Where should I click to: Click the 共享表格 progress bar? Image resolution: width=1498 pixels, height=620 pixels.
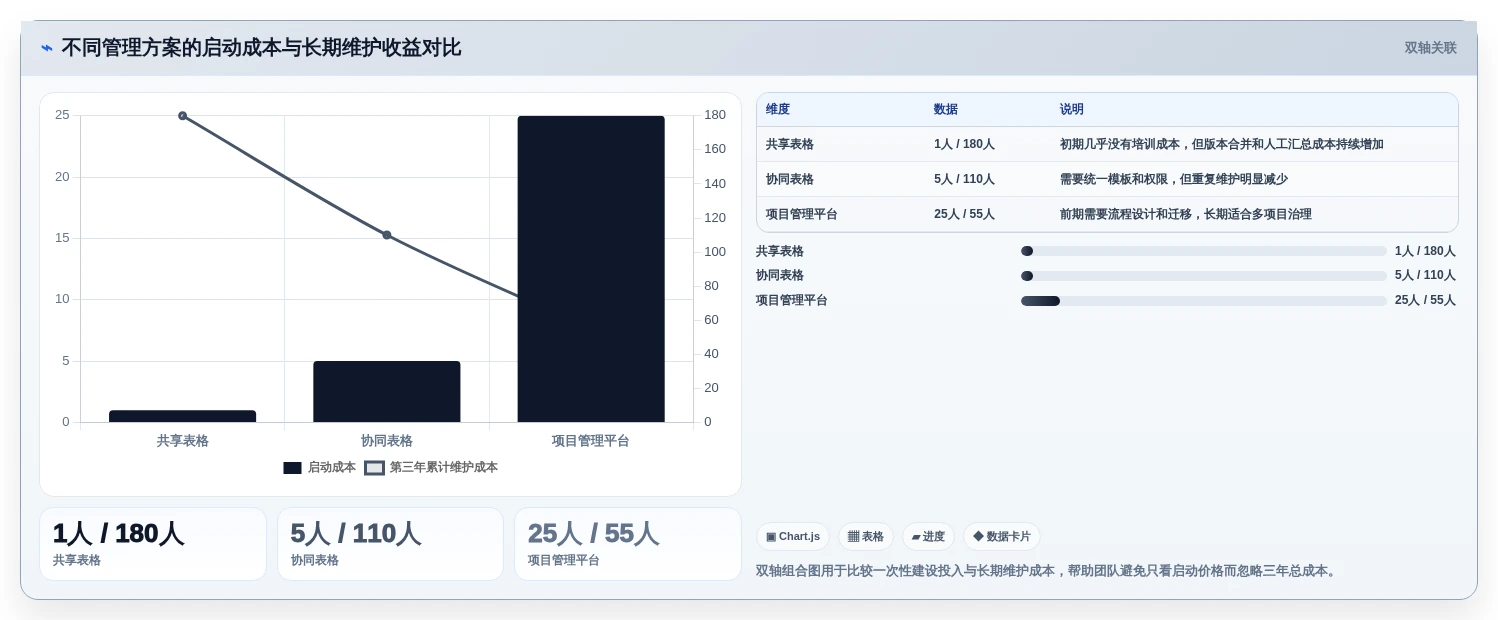pos(1204,251)
